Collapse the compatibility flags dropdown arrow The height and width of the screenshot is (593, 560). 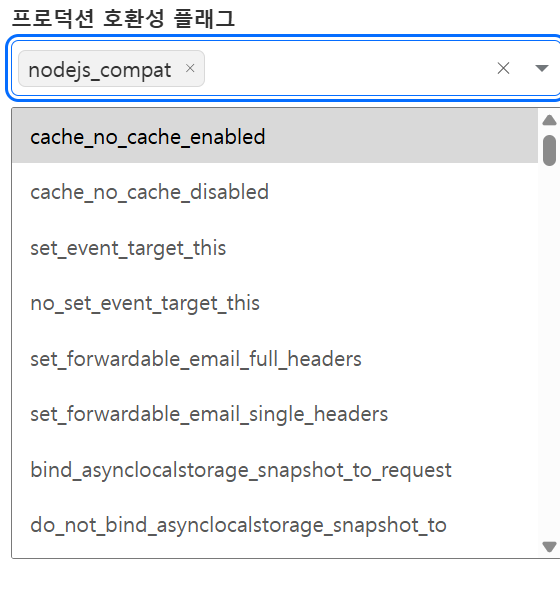click(x=541, y=68)
